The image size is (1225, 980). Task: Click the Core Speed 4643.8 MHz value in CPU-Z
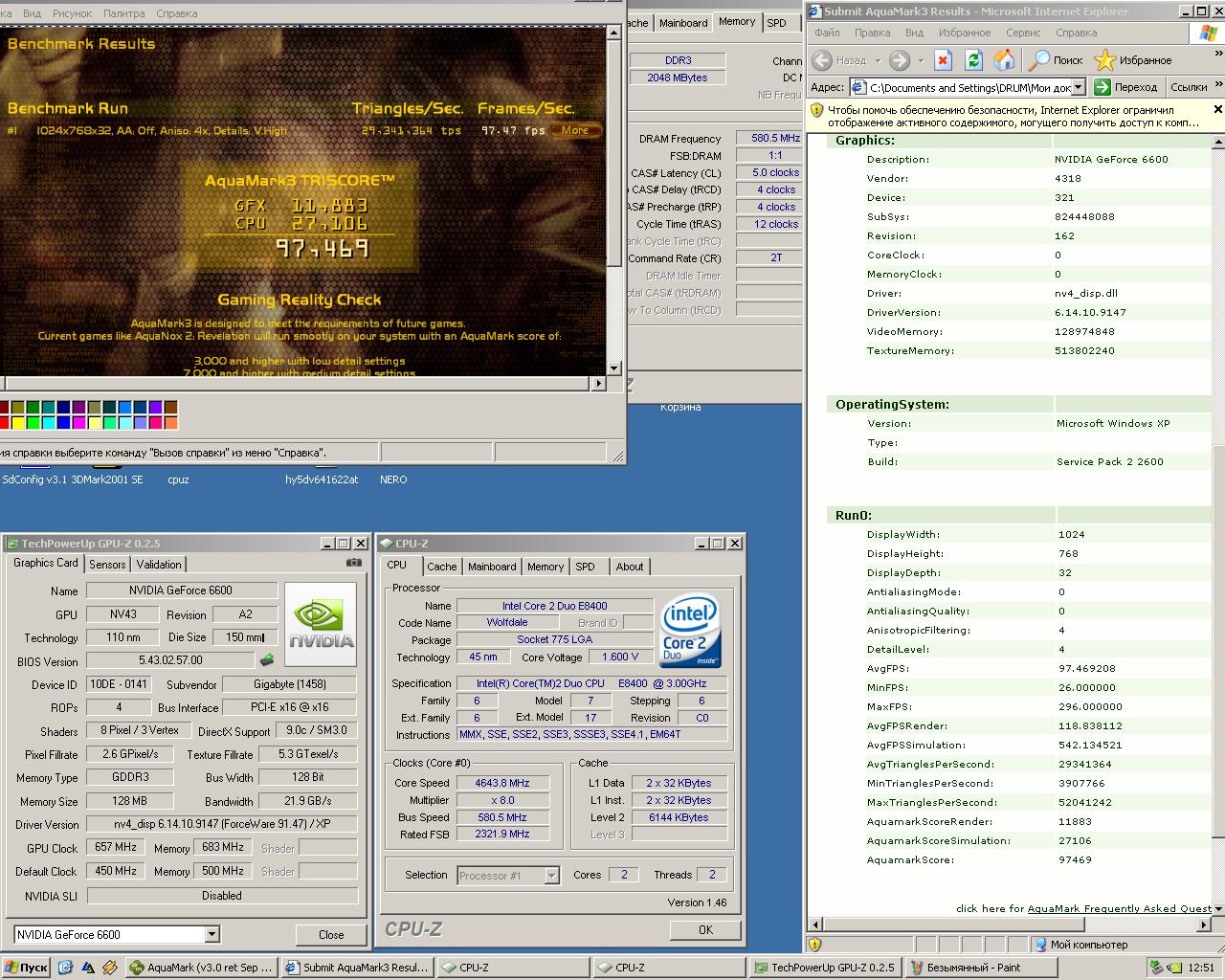pyautogui.click(x=501, y=783)
